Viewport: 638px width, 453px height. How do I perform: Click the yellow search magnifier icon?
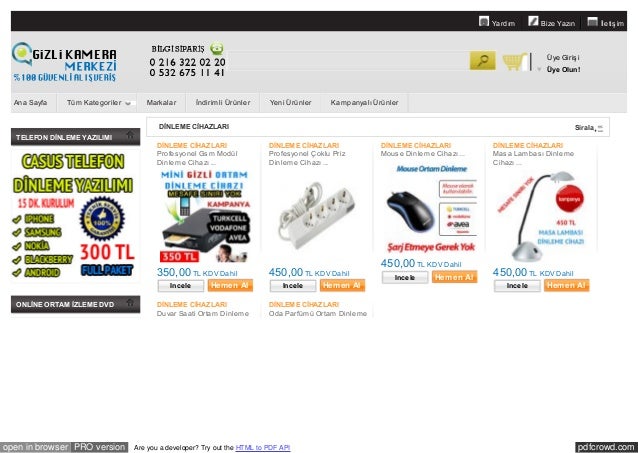[483, 61]
